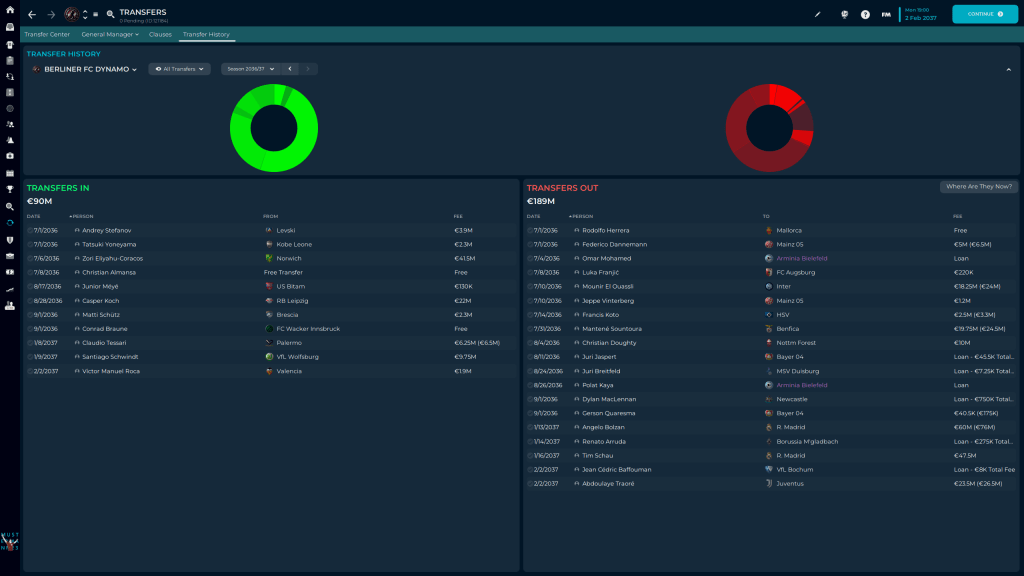1024x576 pixels.
Task: Click the pencil edit icon
Action: click(x=817, y=15)
